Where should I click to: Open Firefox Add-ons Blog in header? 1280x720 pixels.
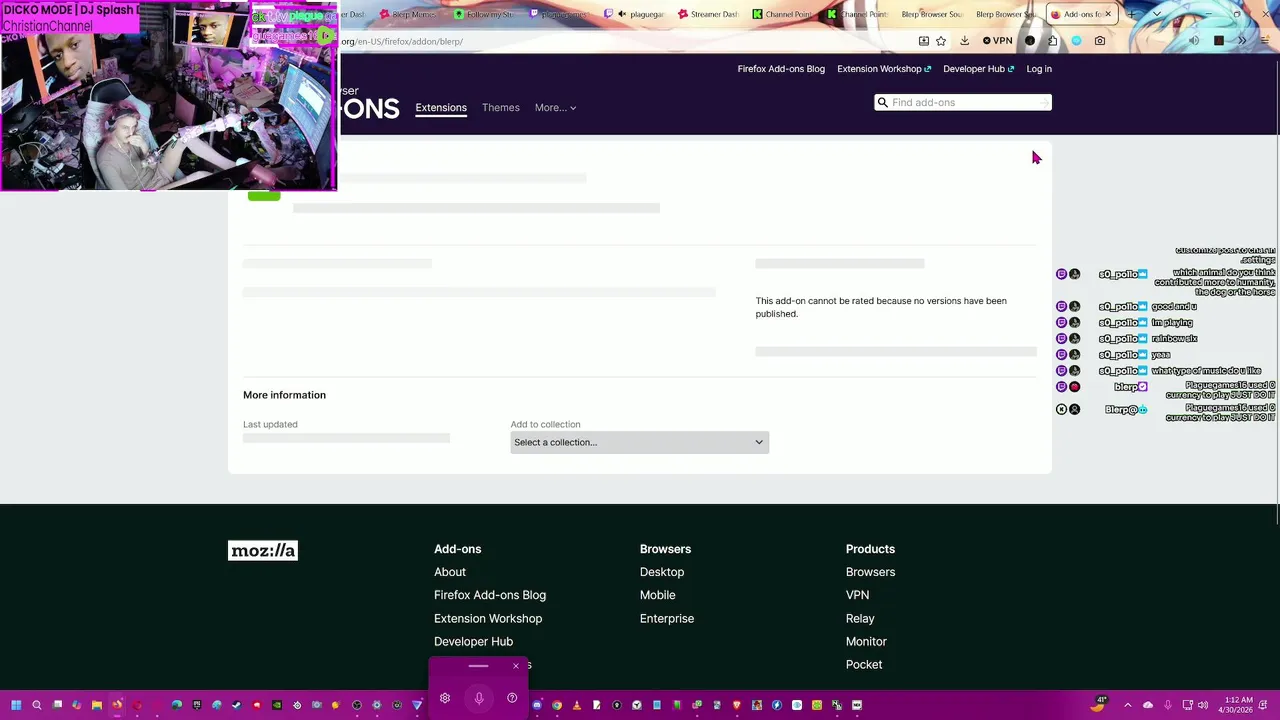781,69
